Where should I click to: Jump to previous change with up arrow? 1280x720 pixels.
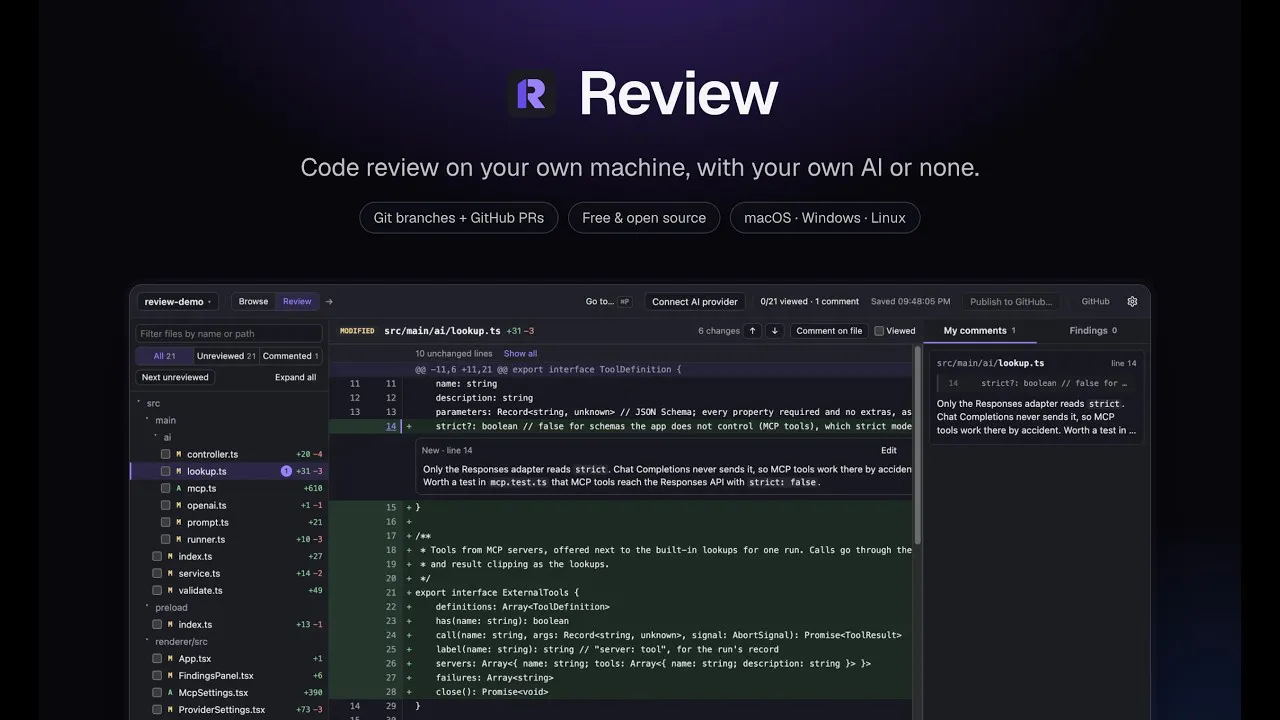753,331
